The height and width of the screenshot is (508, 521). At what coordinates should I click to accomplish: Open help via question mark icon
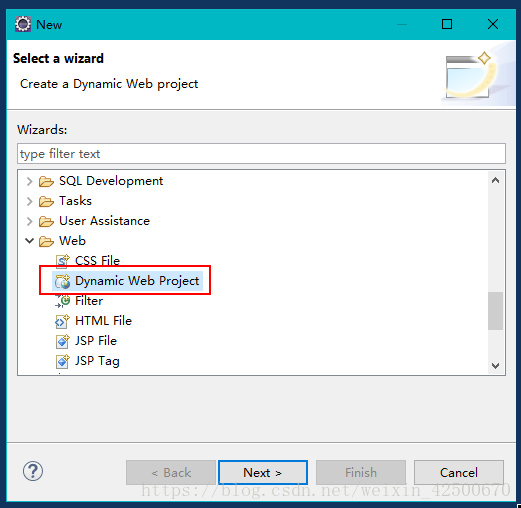pyautogui.click(x=33, y=471)
